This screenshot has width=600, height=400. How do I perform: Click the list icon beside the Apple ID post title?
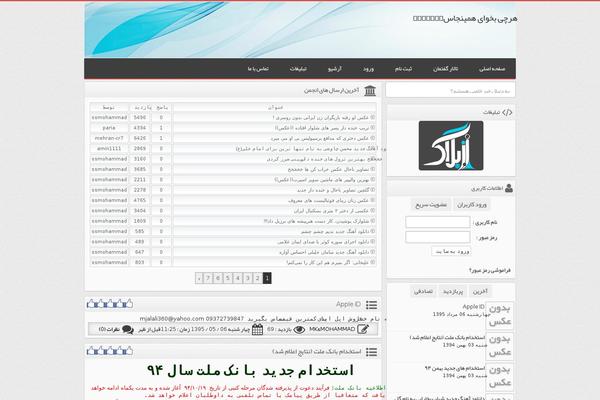click(371, 305)
